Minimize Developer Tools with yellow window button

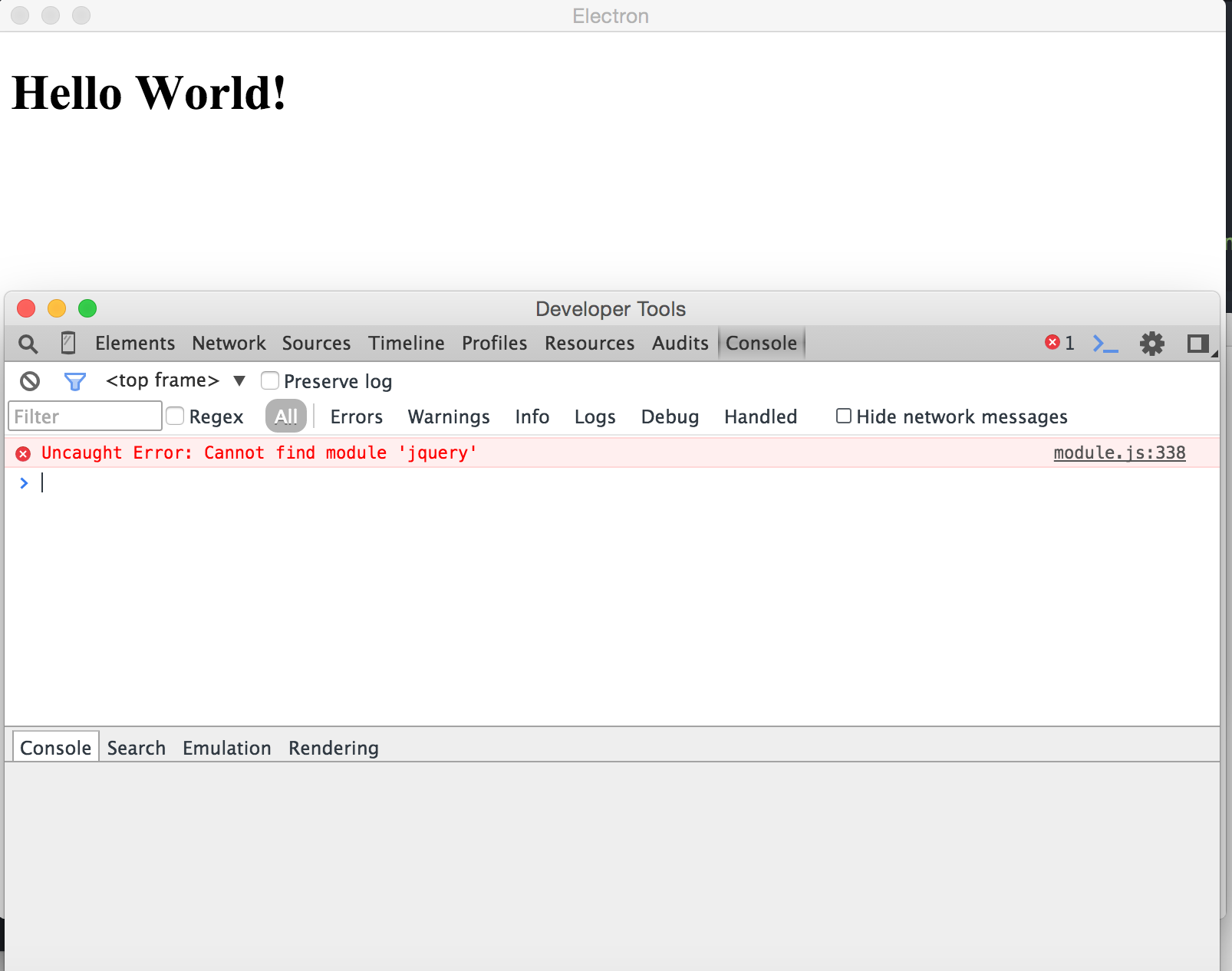pyautogui.click(x=57, y=308)
